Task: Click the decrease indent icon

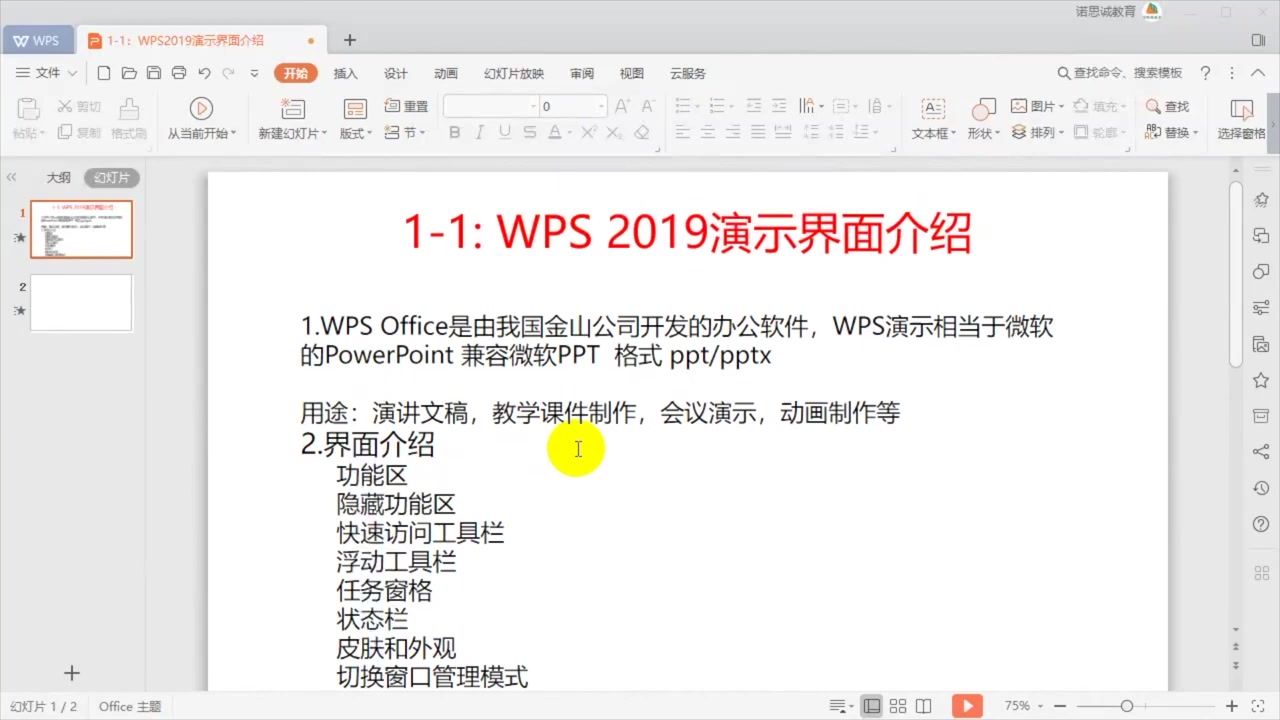Action: (753, 106)
